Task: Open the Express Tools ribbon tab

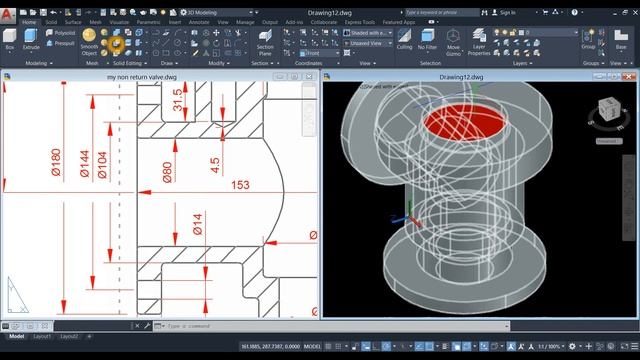Action: pos(360,22)
